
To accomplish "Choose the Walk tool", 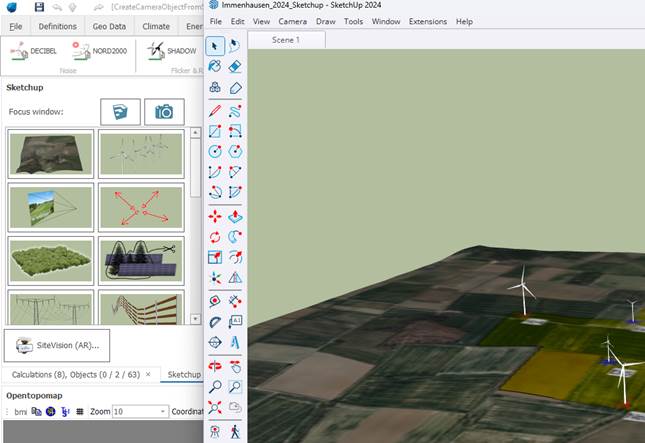I will (234, 431).
